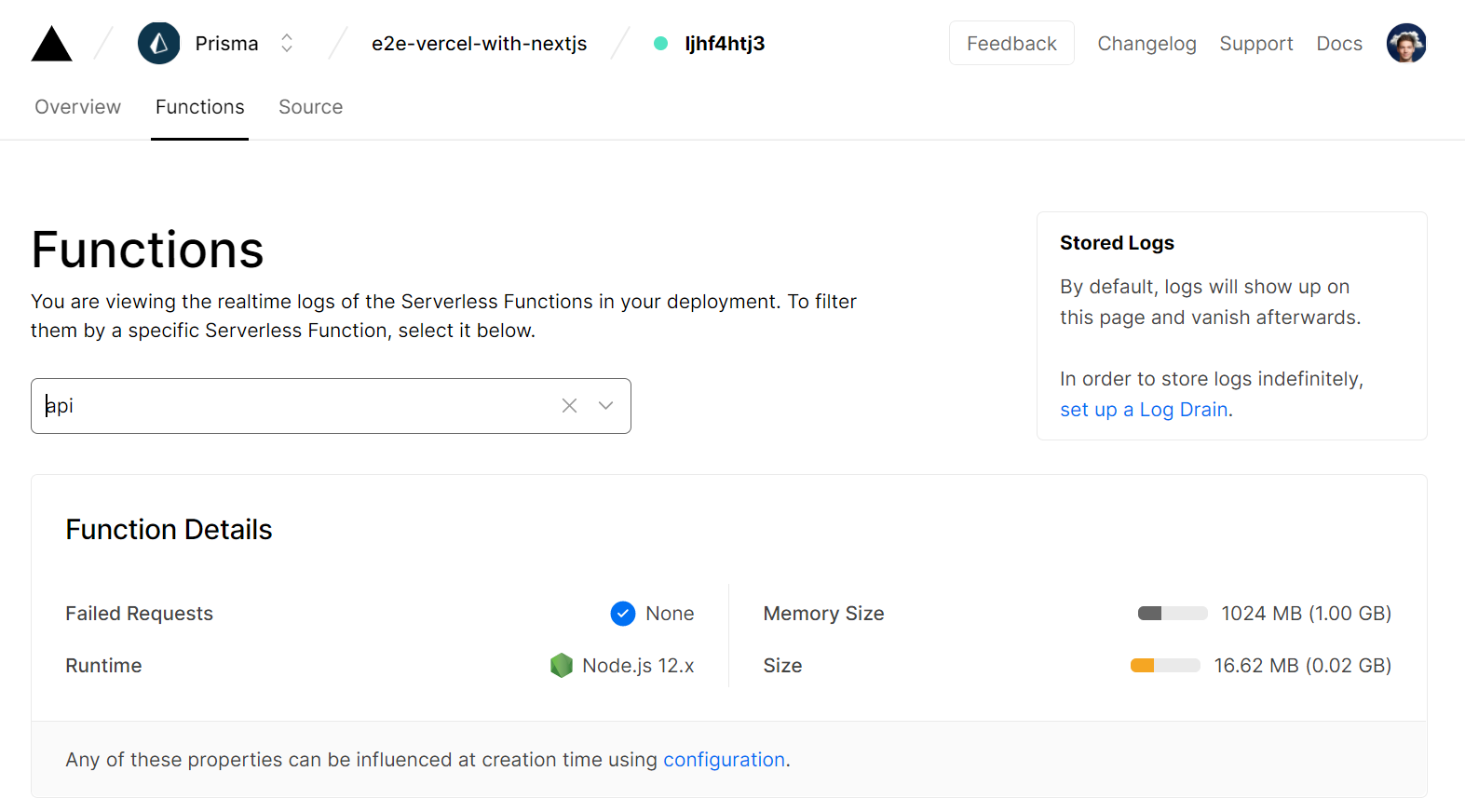The height and width of the screenshot is (812, 1465).
Task: Open the Source tab
Action: click(x=311, y=107)
